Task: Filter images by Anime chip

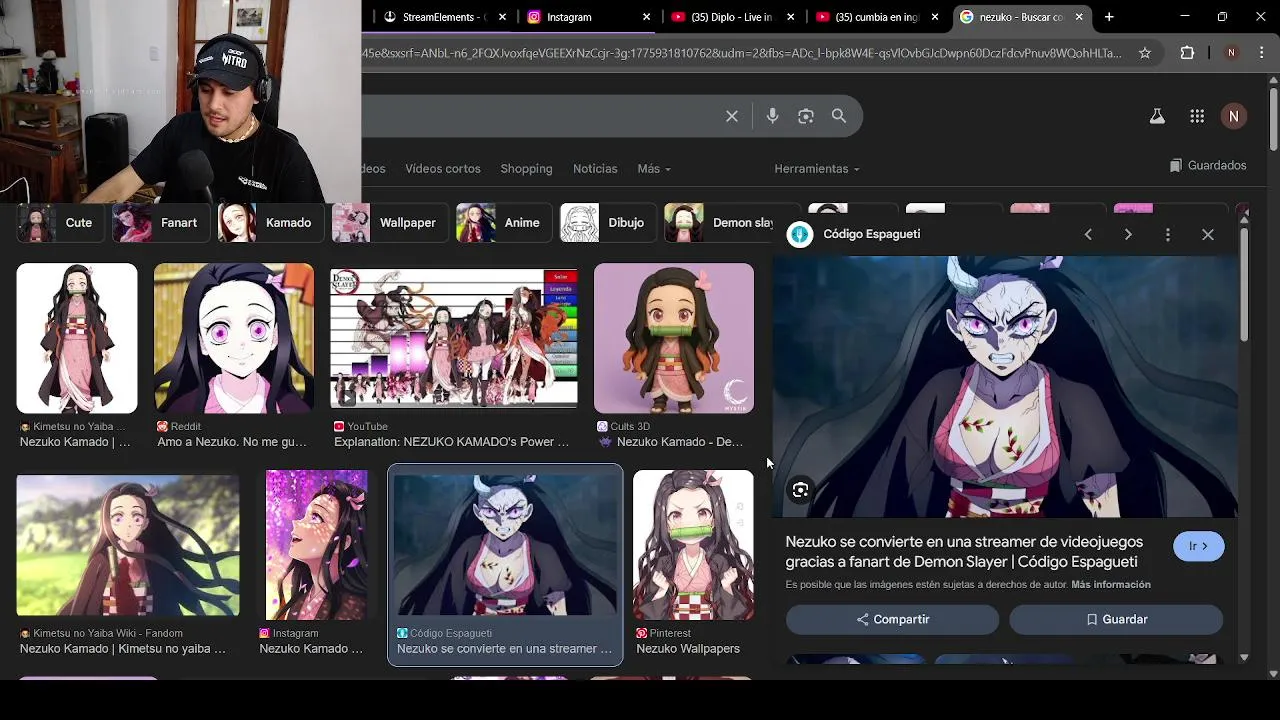Action: coord(504,223)
